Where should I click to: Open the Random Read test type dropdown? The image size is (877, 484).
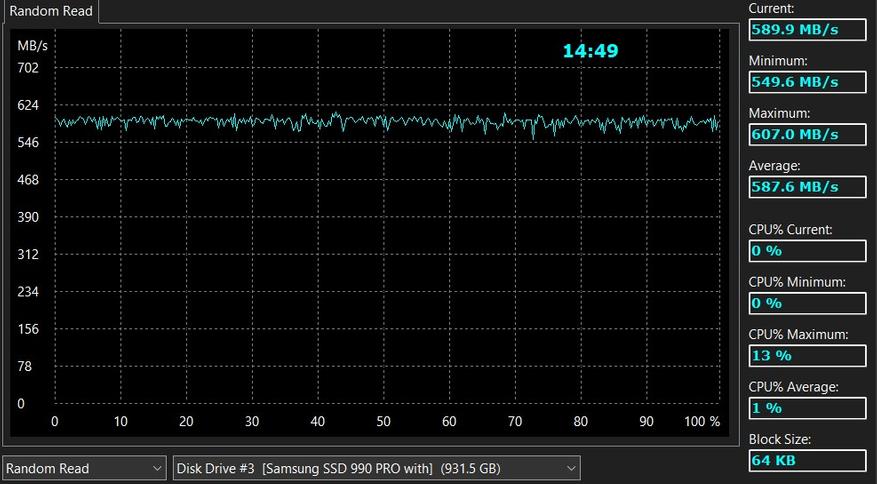(x=85, y=468)
